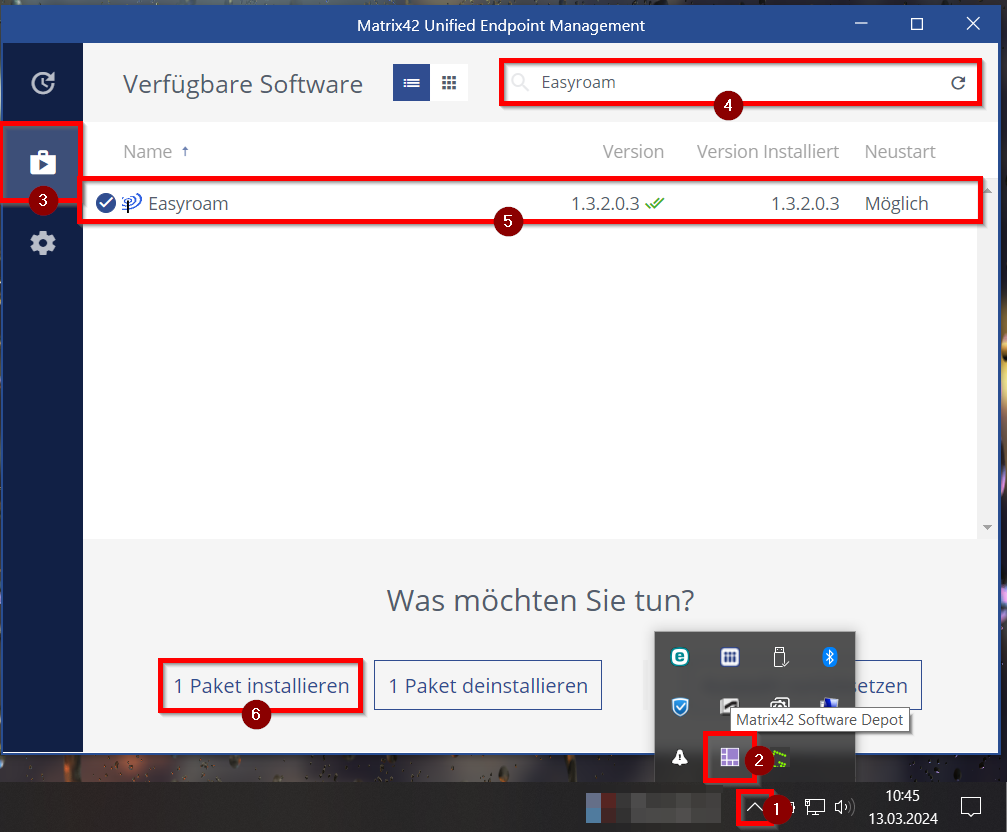Select the Easyroam package name
The width and height of the screenshot is (1007, 832).
pyautogui.click(x=188, y=204)
